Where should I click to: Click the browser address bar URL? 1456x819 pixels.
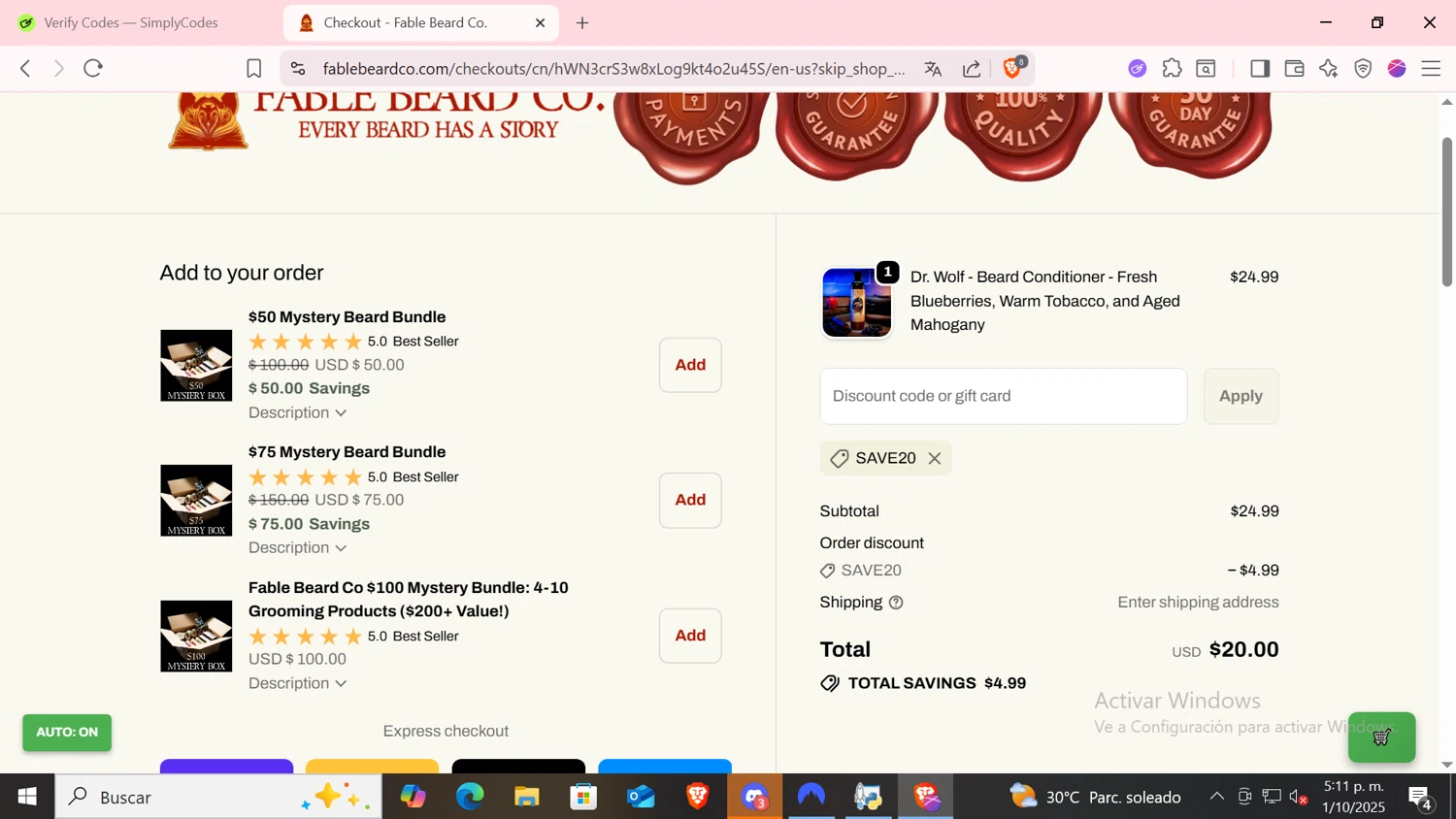[x=613, y=69]
